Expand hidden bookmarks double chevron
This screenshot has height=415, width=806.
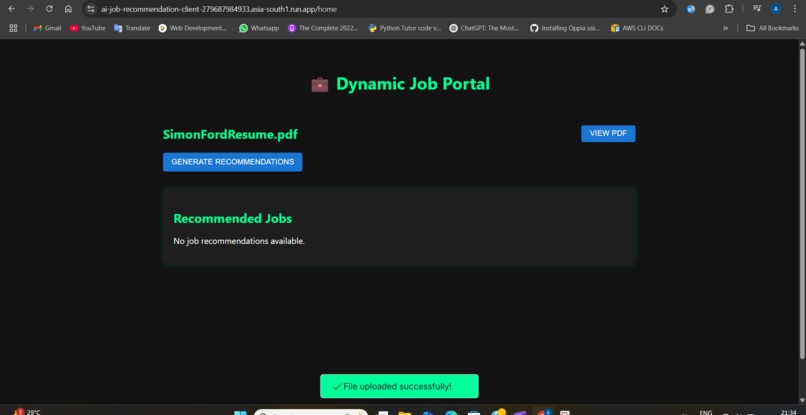pos(725,28)
